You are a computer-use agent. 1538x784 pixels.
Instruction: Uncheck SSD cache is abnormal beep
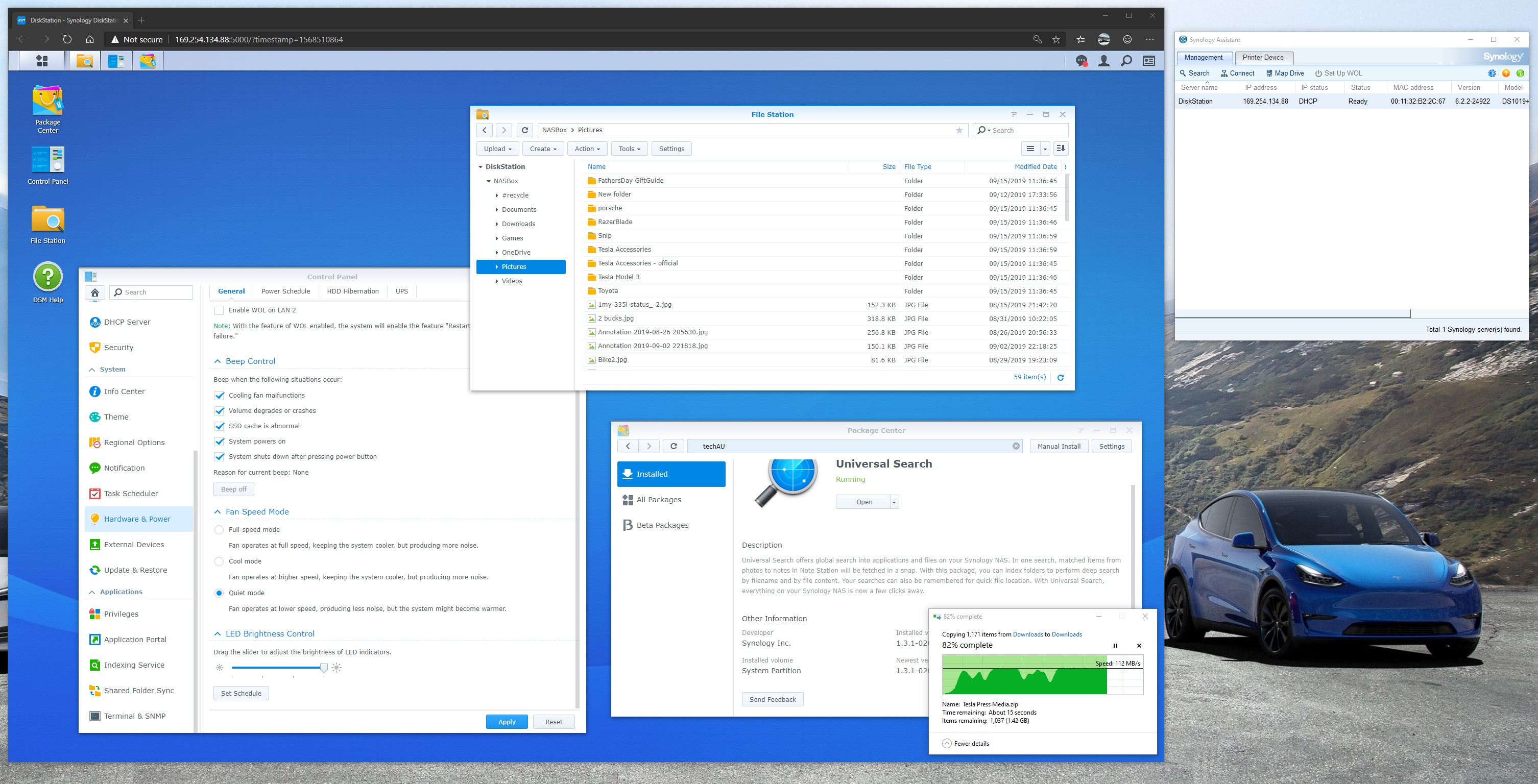tap(219, 426)
